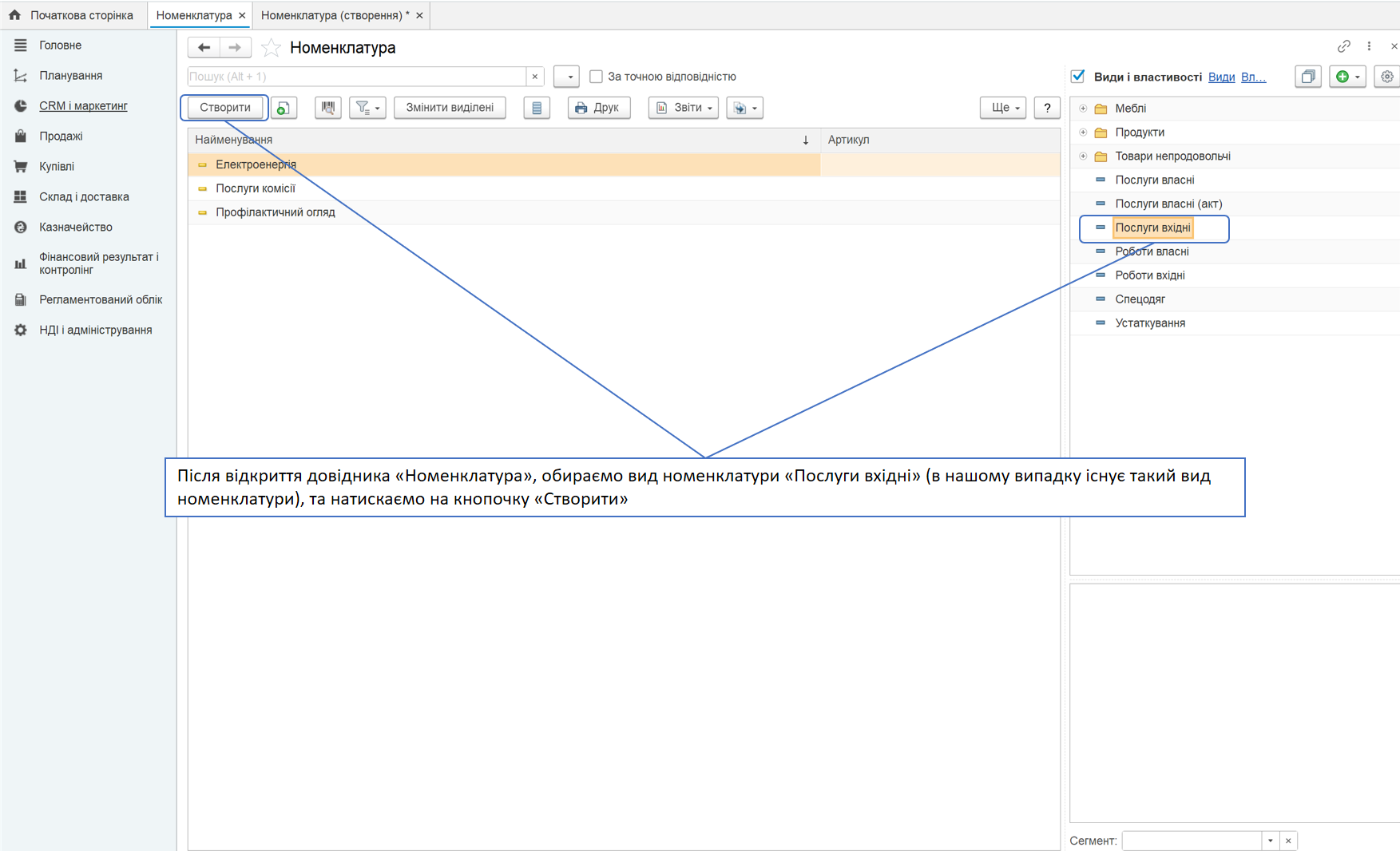Click the Сегмент input field
Image resolution: width=1400 pixels, height=851 pixels.
tap(1192, 841)
